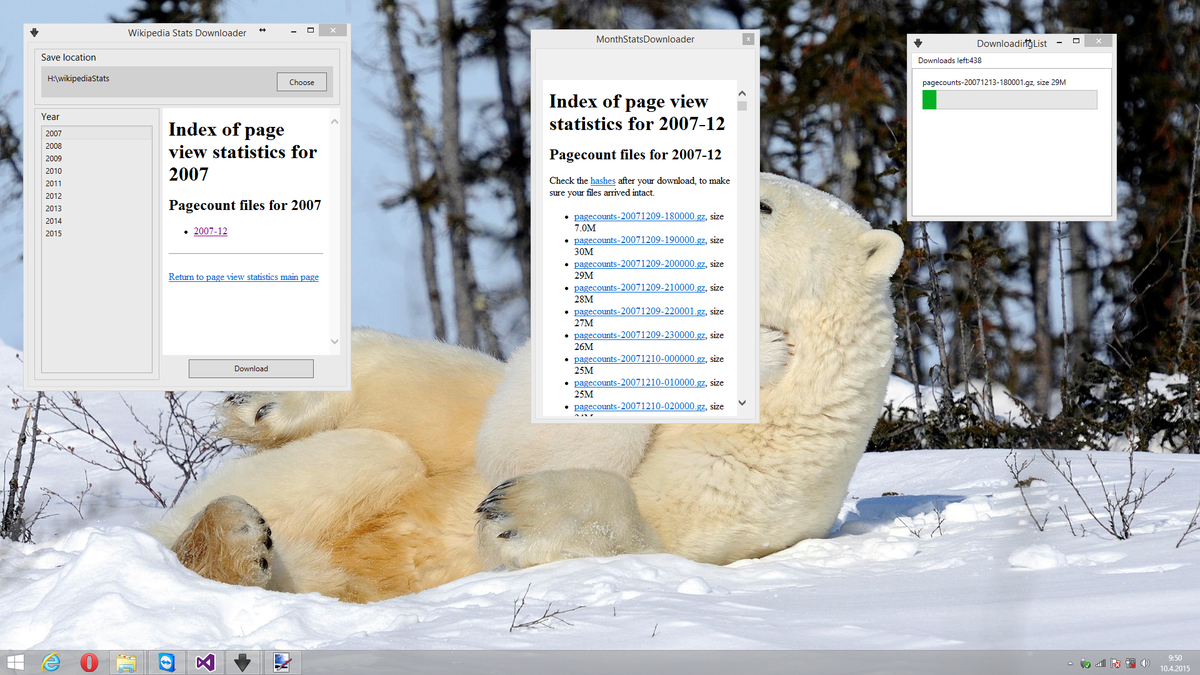Select year 2014 in the Year list
Image resolution: width=1200 pixels, height=675 pixels.
pyautogui.click(x=96, y=221)
